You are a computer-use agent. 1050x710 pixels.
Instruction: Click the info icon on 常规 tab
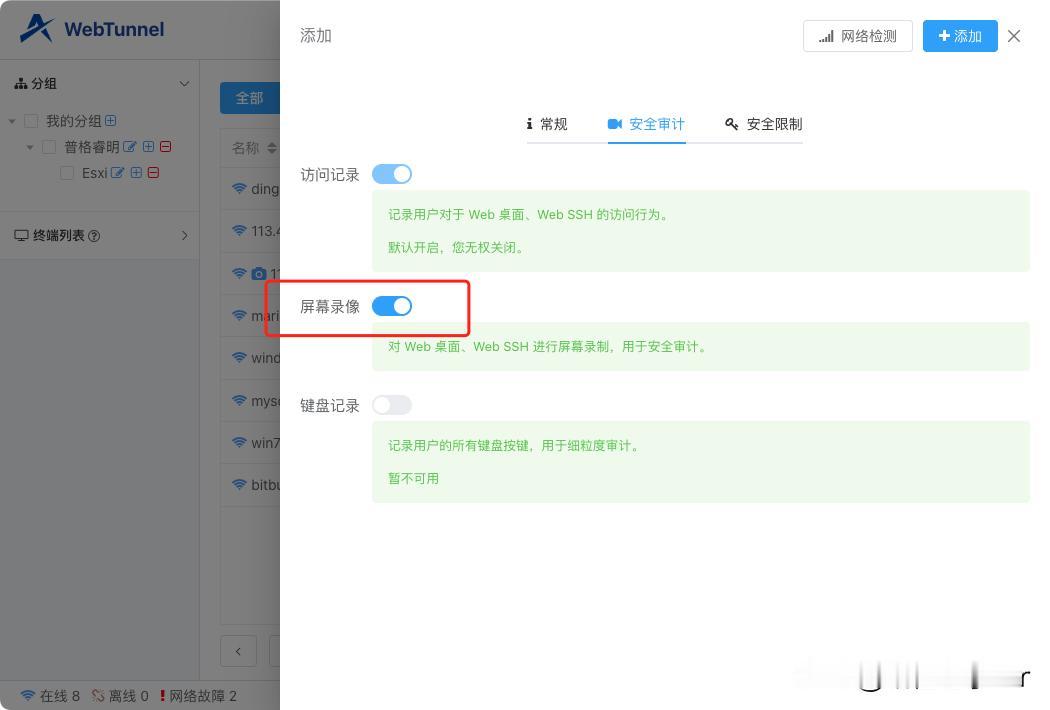tap(529, 124)
